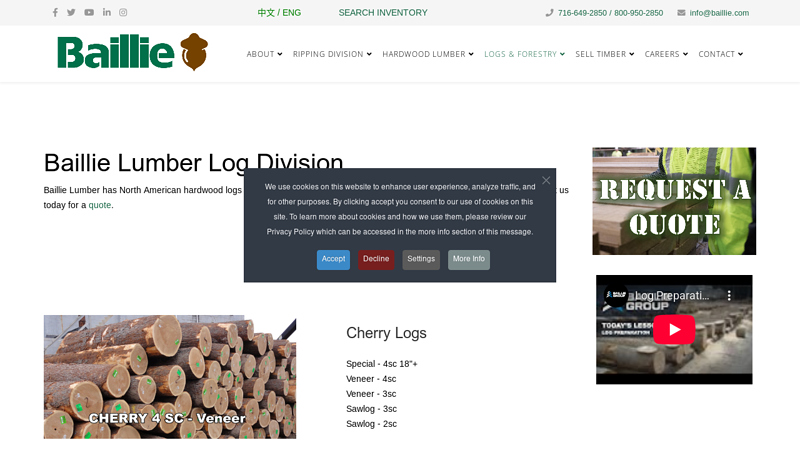Open the YouTube video options menu

click(x=729, y=295)
